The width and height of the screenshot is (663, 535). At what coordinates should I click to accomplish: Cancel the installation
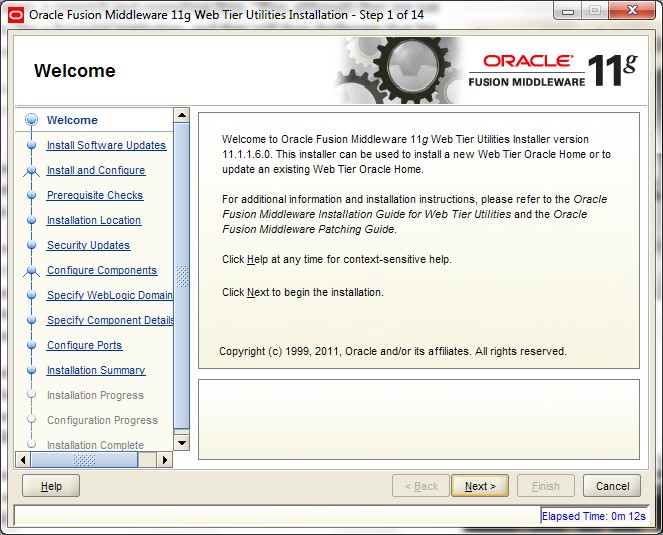(x=612, y=486)
